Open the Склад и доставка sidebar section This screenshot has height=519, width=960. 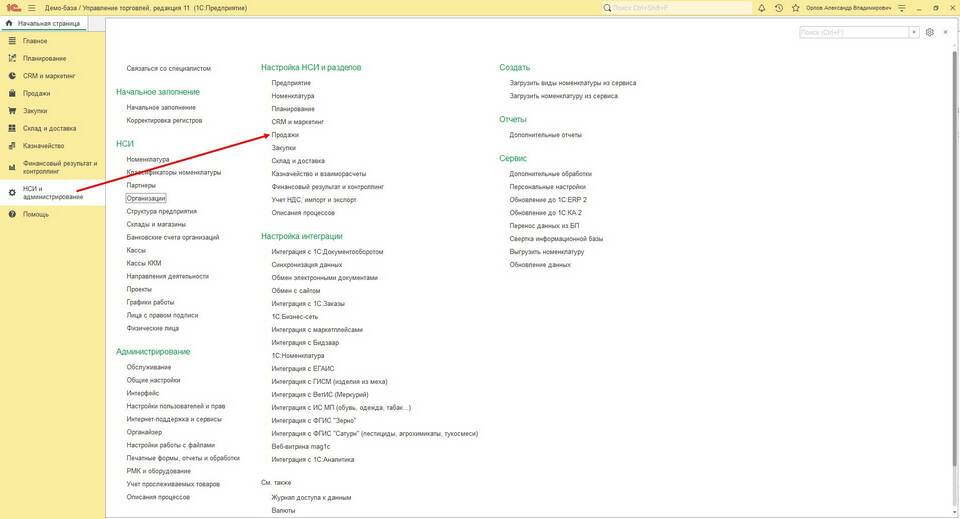pyautogui.click(x=50, y=129)
